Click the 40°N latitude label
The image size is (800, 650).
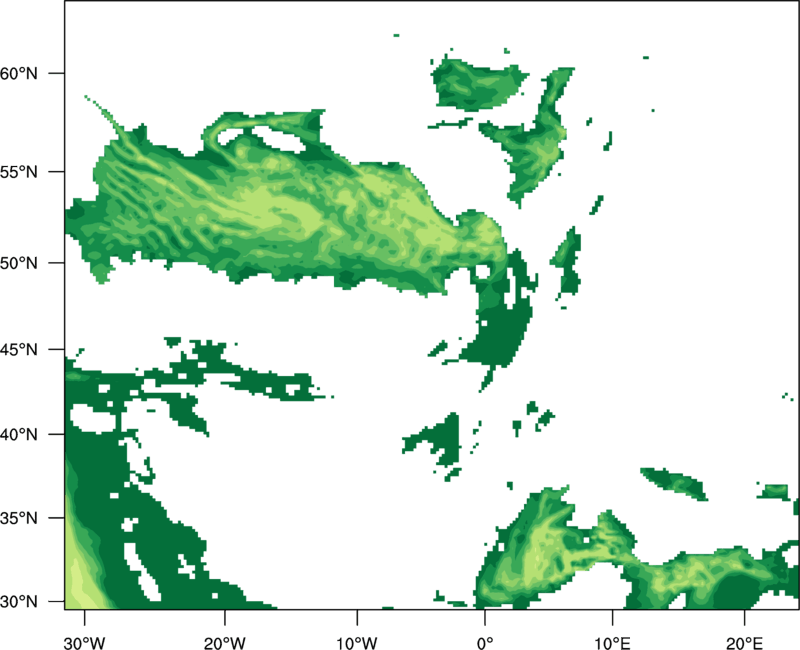click(19, 435)
